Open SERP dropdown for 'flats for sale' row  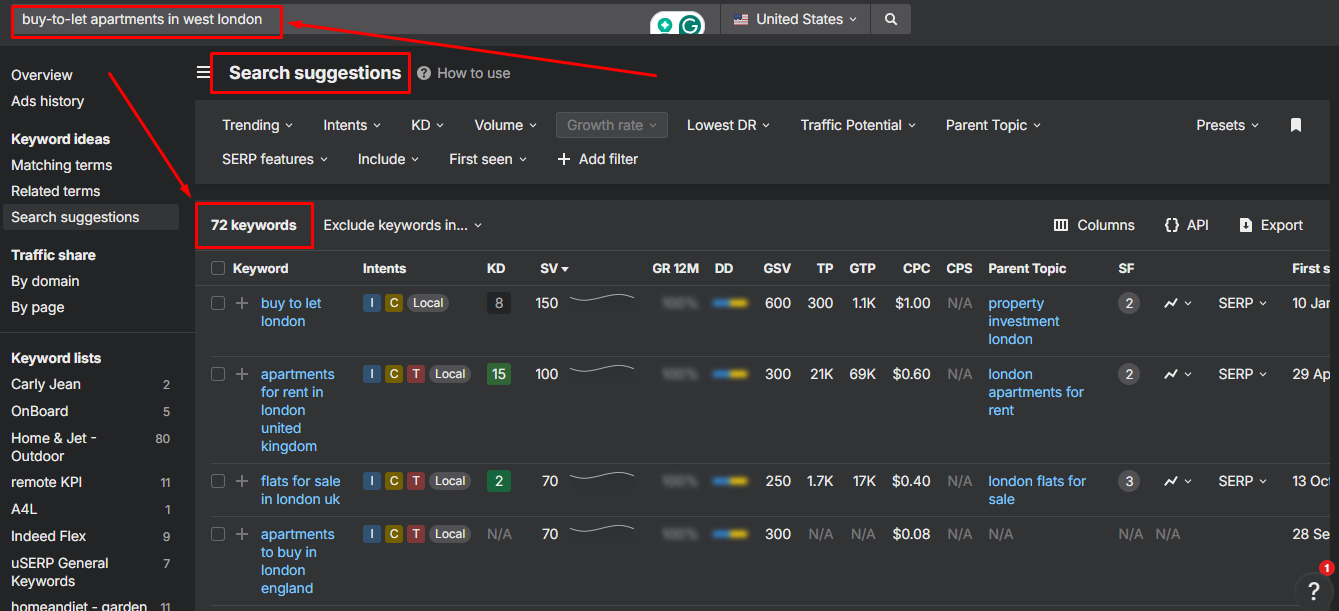tap(1243, 481)
